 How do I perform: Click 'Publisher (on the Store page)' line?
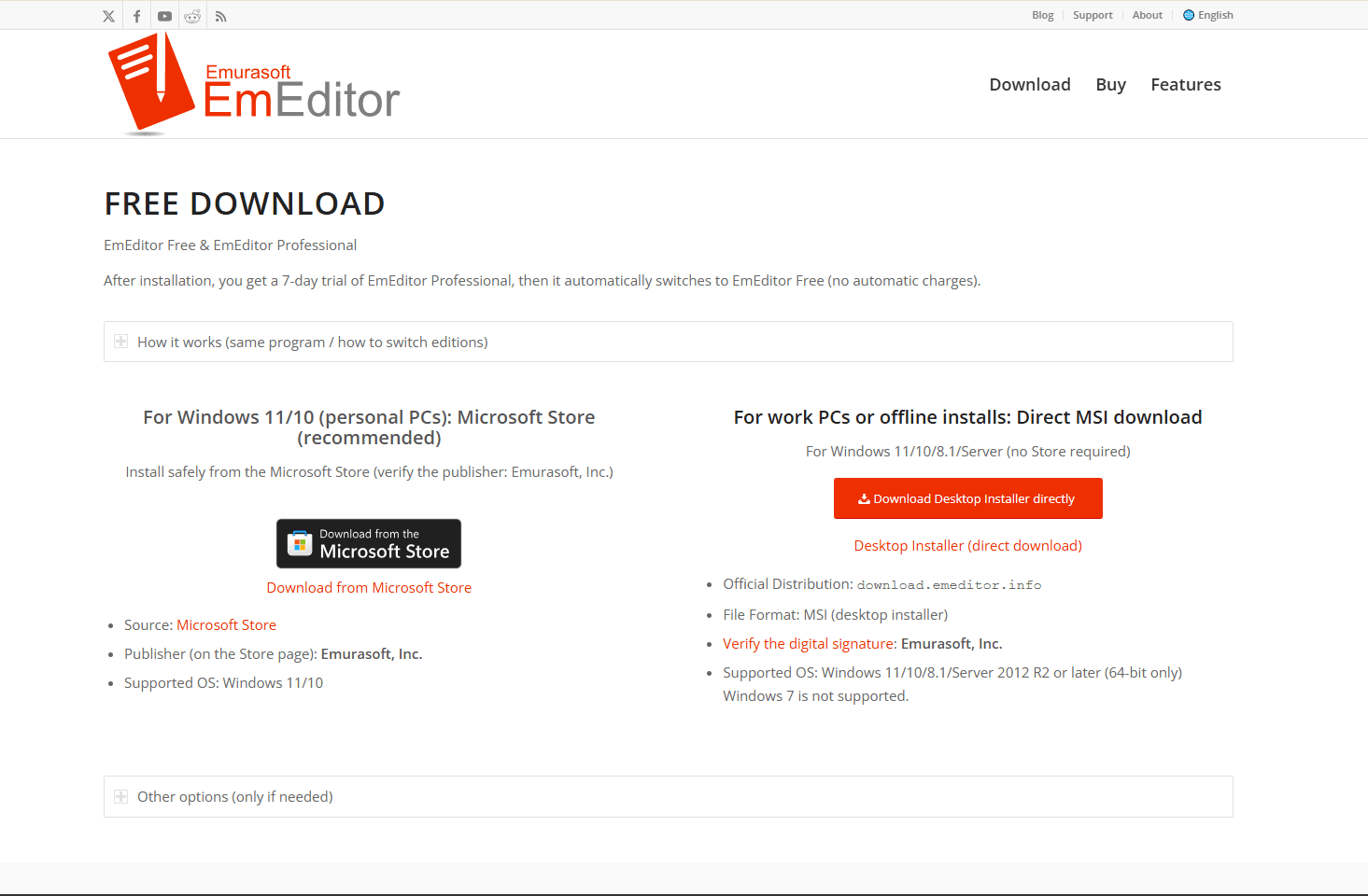pyautogui.click(x=273, y=654)
